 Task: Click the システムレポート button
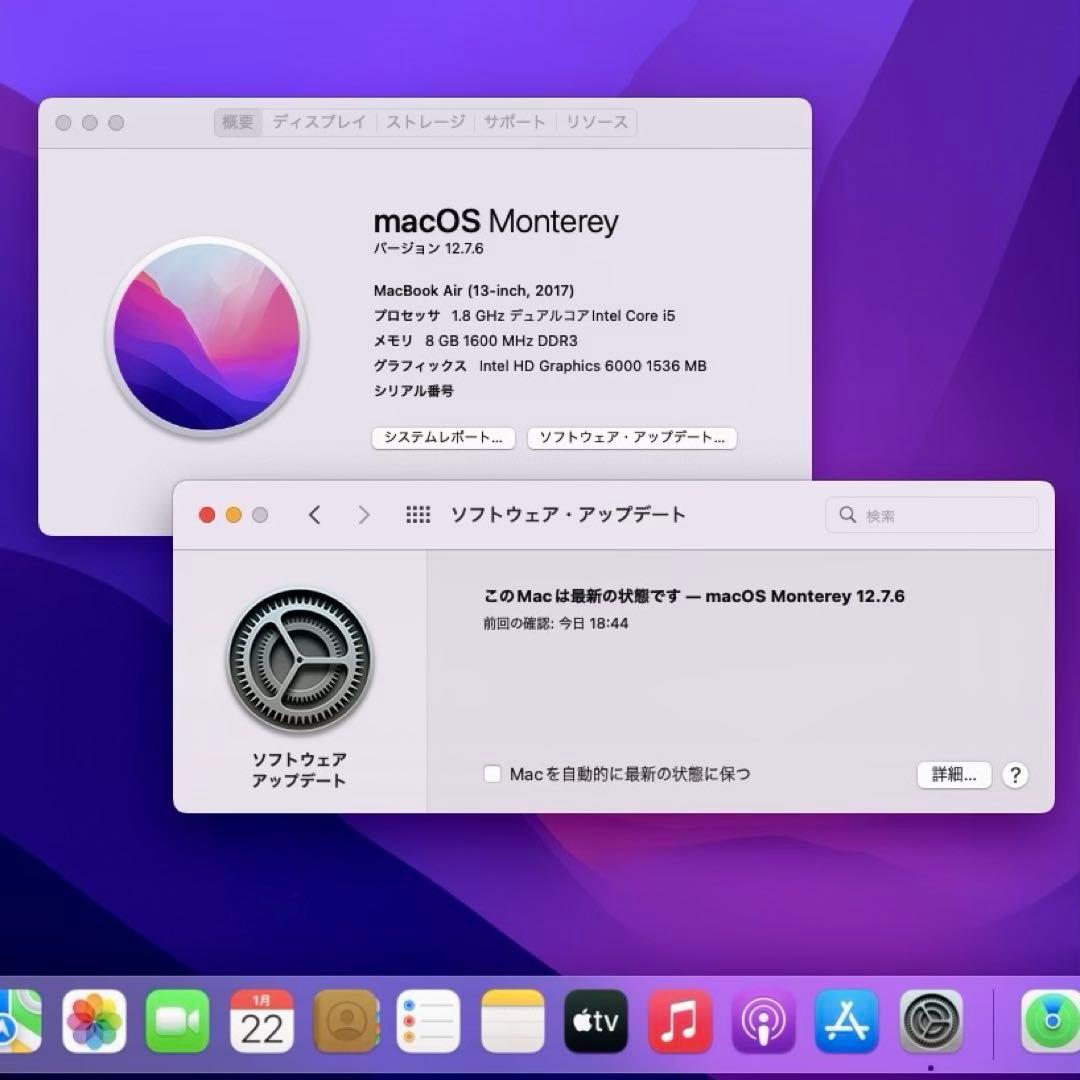(x=443, y=438)
